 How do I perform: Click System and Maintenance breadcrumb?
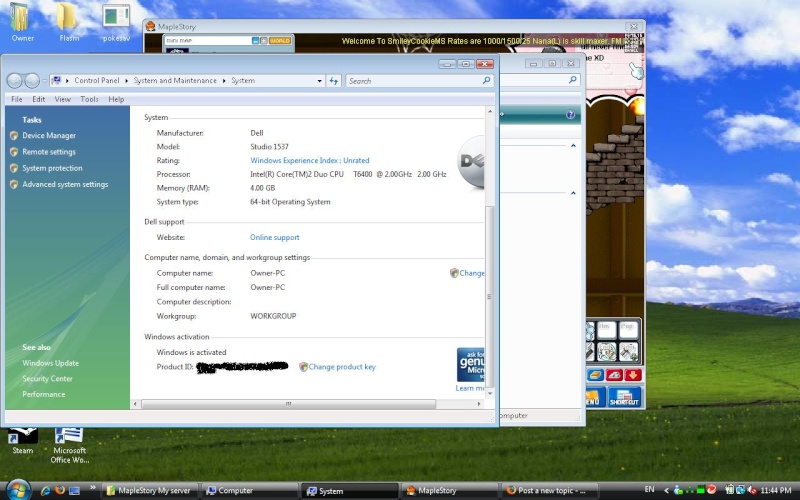click(175, 81)
